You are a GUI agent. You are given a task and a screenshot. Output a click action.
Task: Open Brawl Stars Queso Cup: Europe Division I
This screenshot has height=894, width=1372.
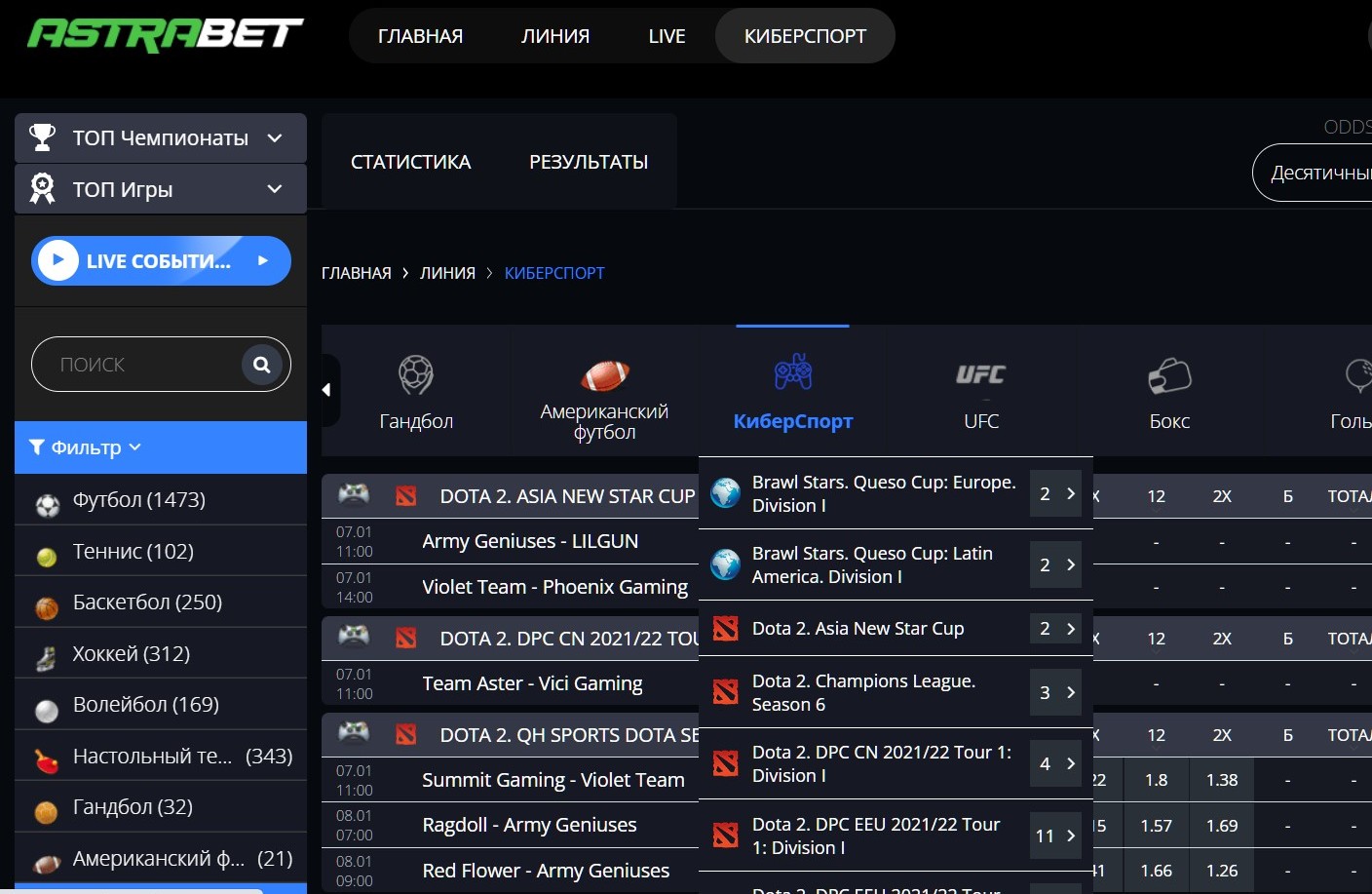point(896,493)
